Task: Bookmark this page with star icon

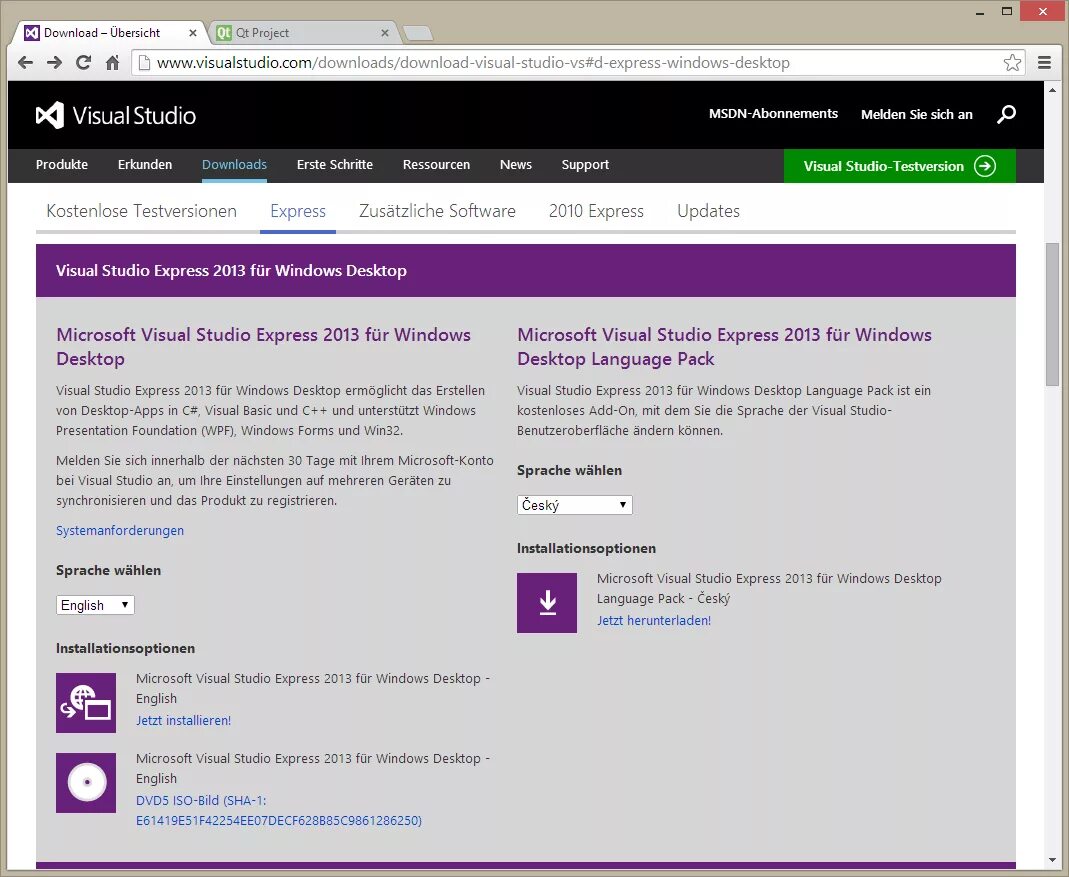Action: [1012, 63]
